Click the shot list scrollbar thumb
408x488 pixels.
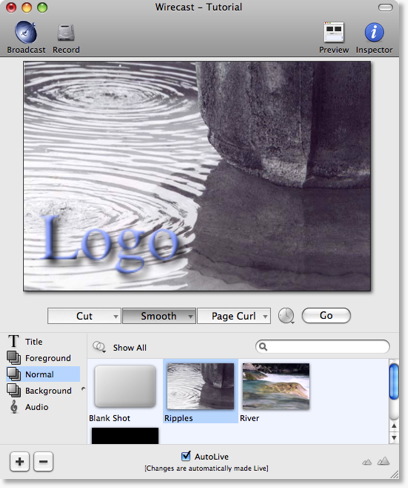point(394,382)
